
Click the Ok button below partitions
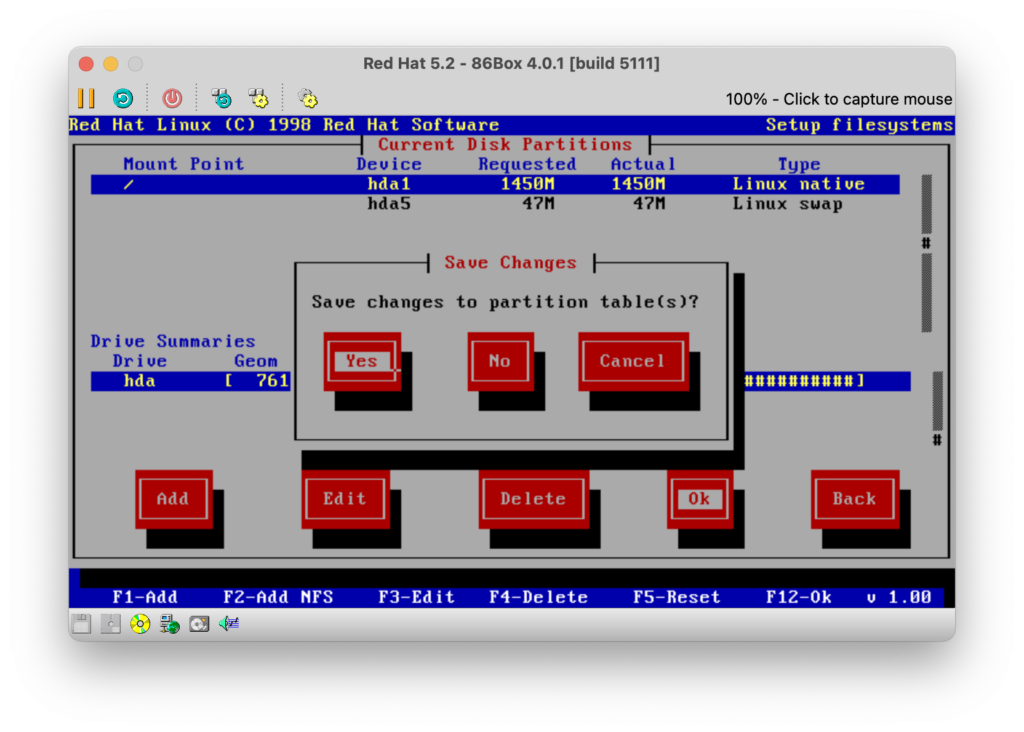coord(699,499)
